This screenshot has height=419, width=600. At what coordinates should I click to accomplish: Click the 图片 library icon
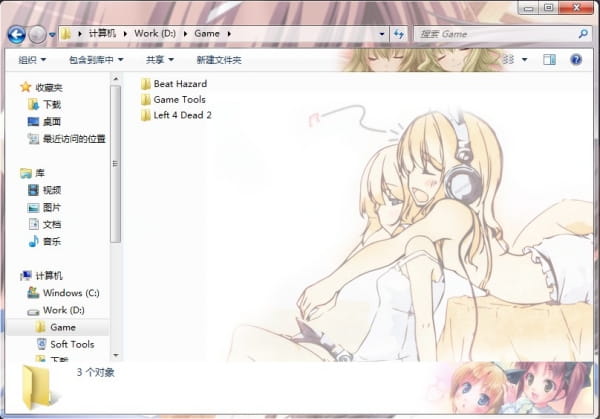[x=34, y=207]
